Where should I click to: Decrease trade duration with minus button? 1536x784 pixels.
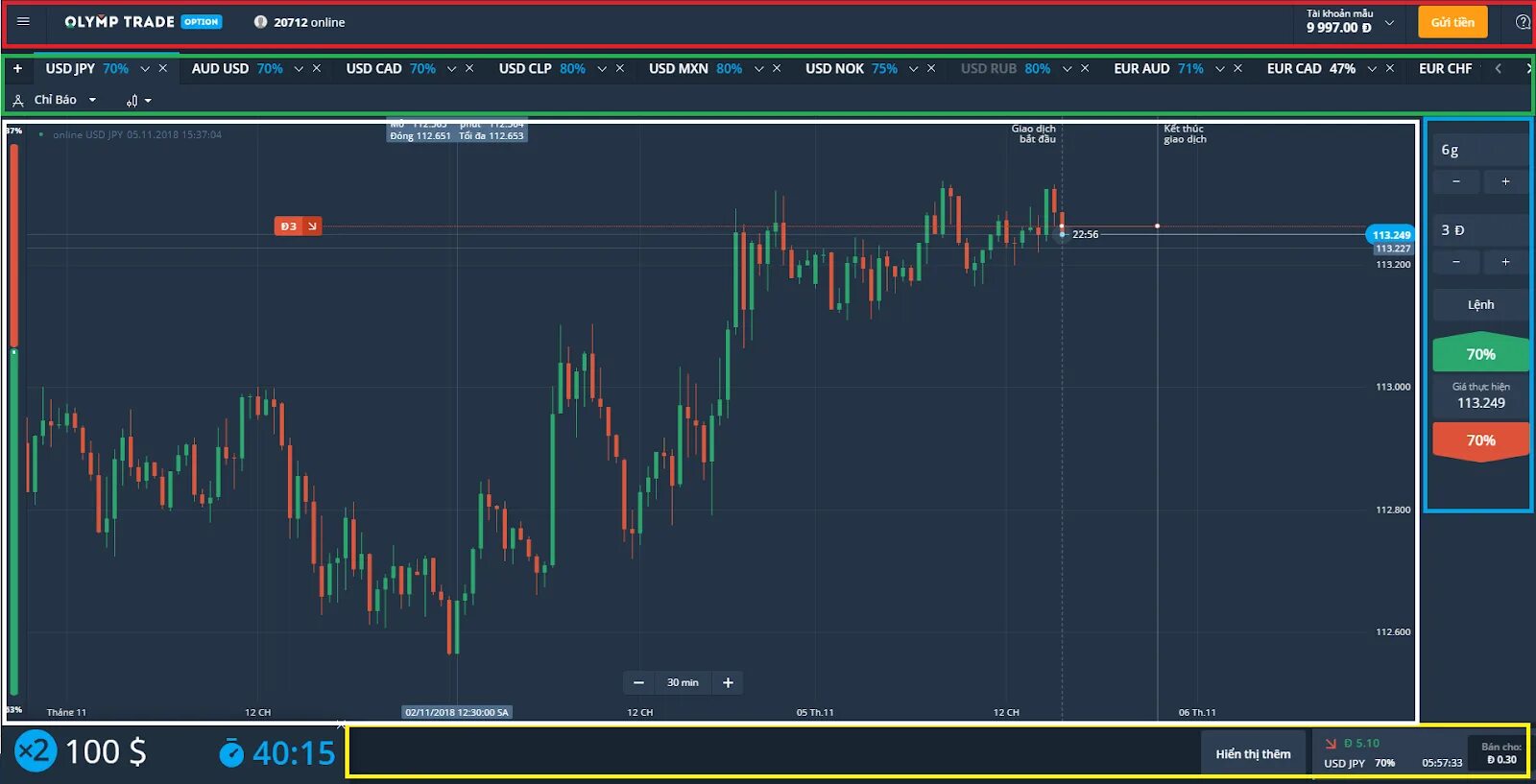tap(1456, 181)
